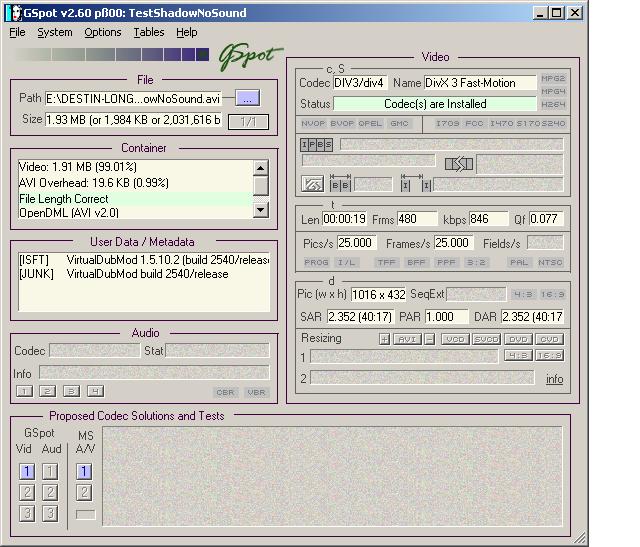Click the decode-order button left of B-B icon

click(x=312, y=184)
